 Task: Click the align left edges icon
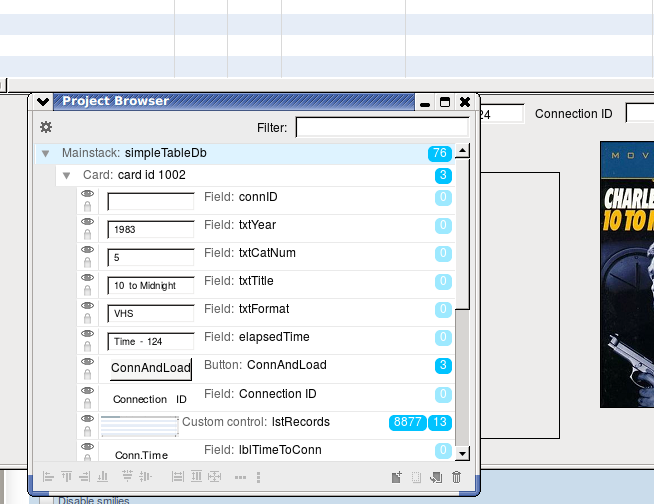48,477
